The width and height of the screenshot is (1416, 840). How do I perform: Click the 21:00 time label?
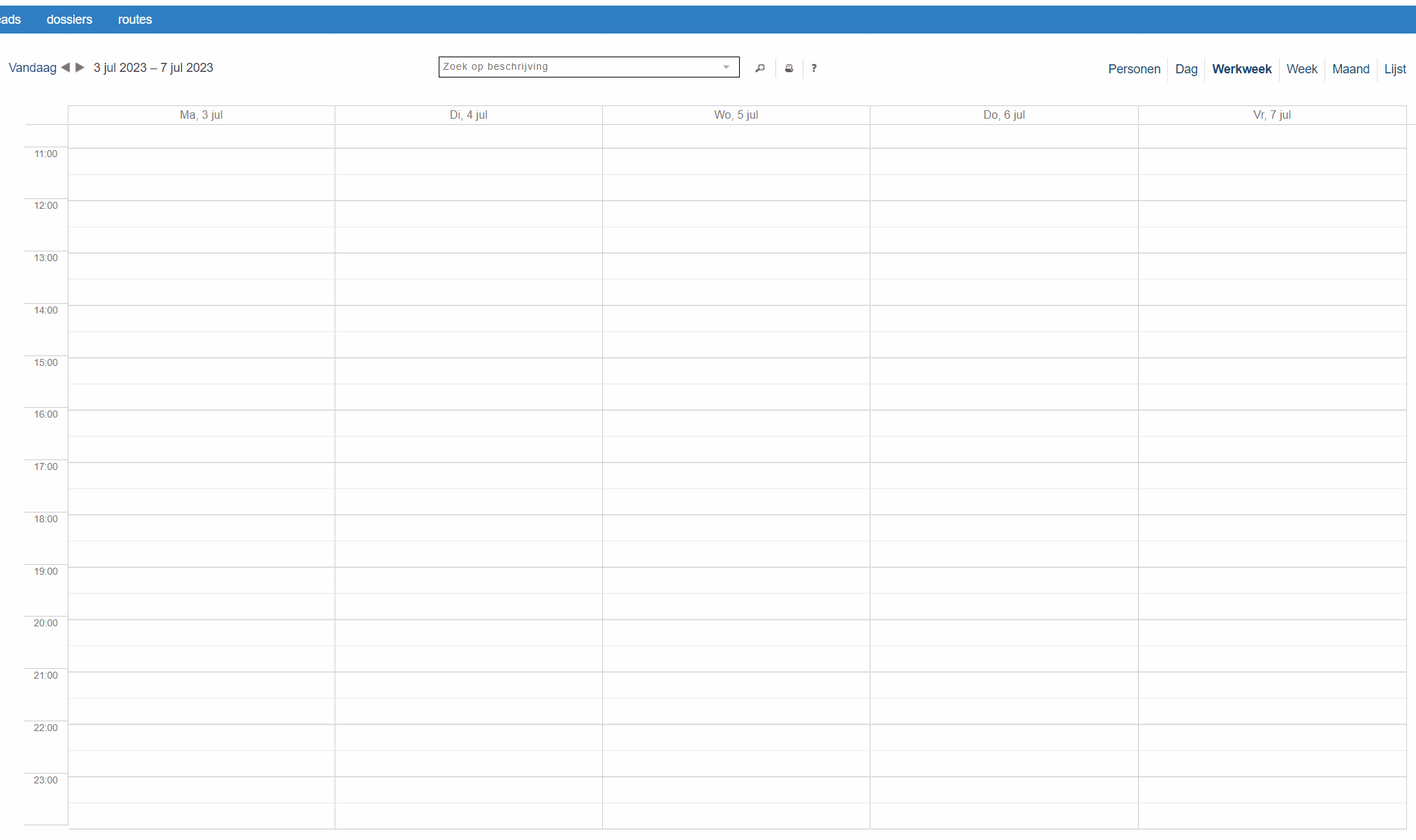(46, 675)
